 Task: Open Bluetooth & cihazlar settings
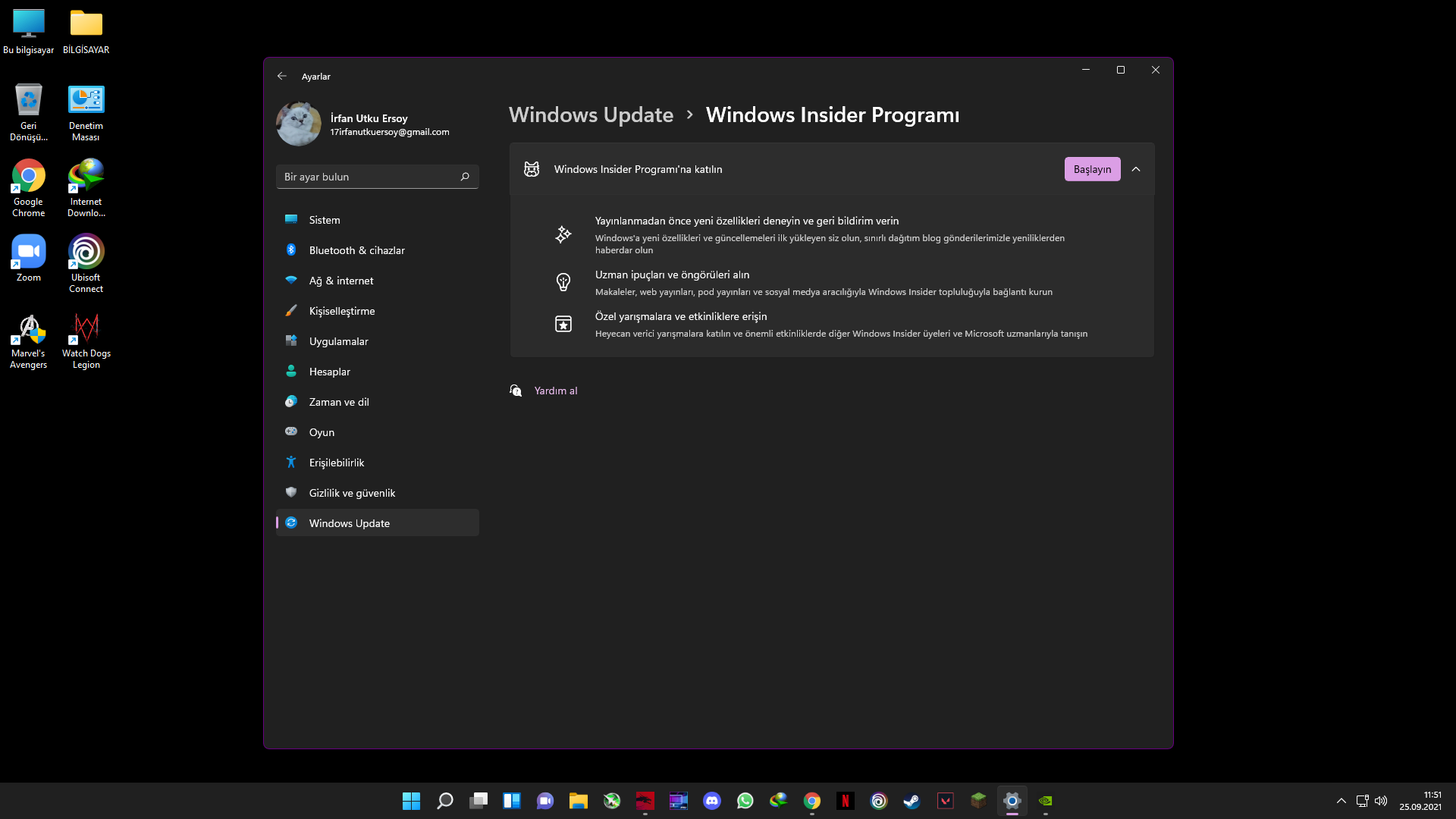356,250
